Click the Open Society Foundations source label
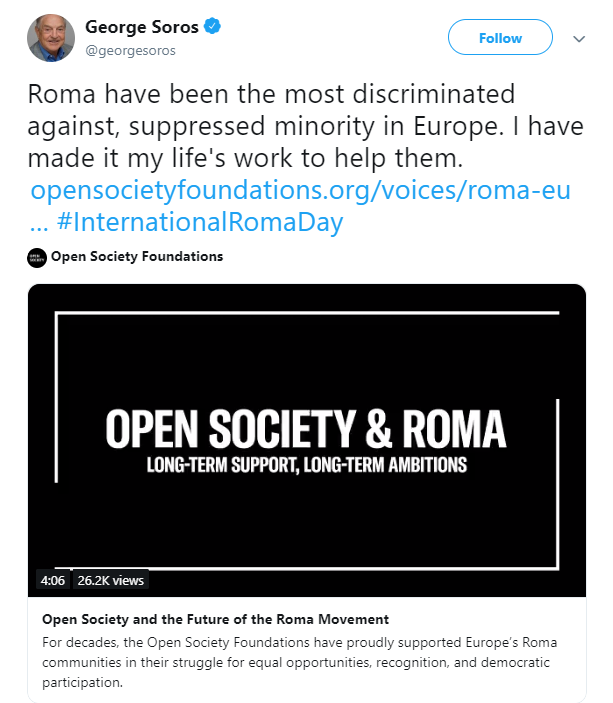 coord(136,257)
